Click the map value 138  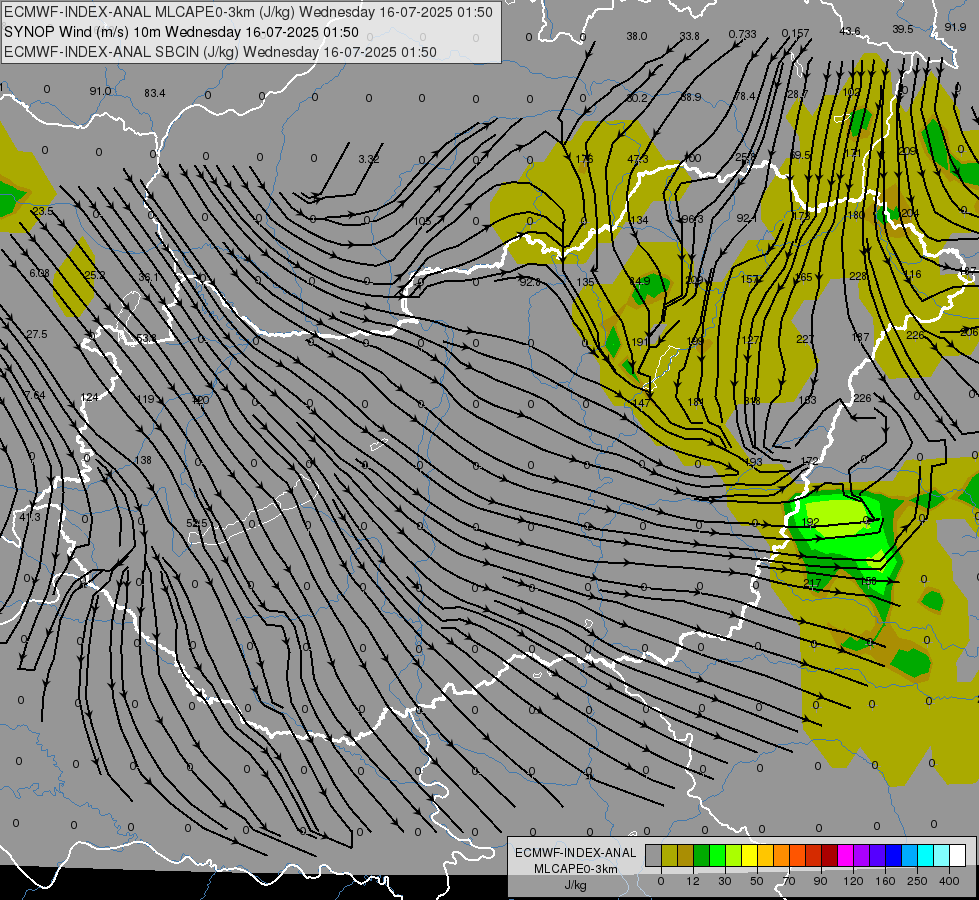click(x=143, y=460)
